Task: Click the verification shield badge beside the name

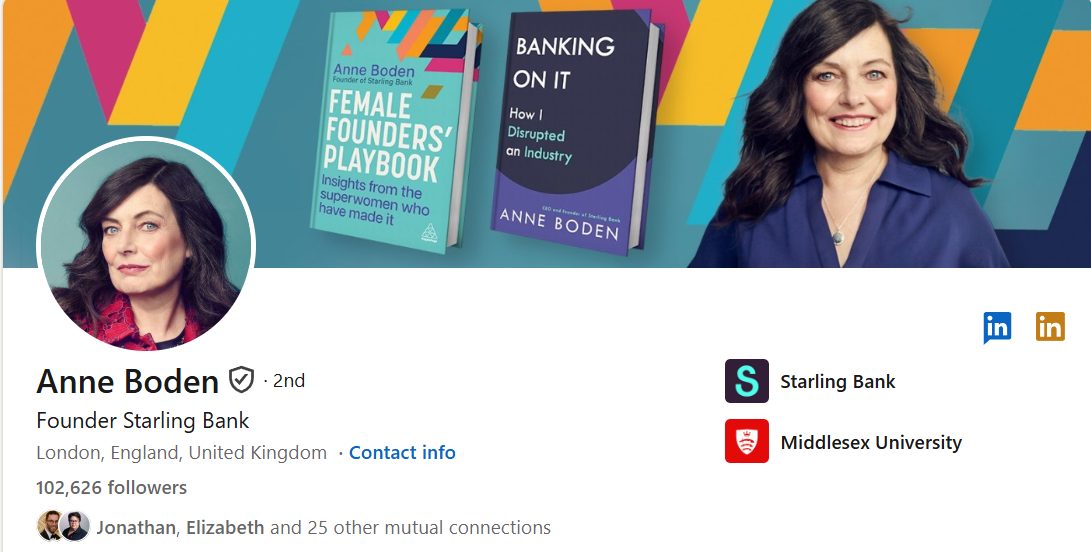Action: (x=241, y=380)
